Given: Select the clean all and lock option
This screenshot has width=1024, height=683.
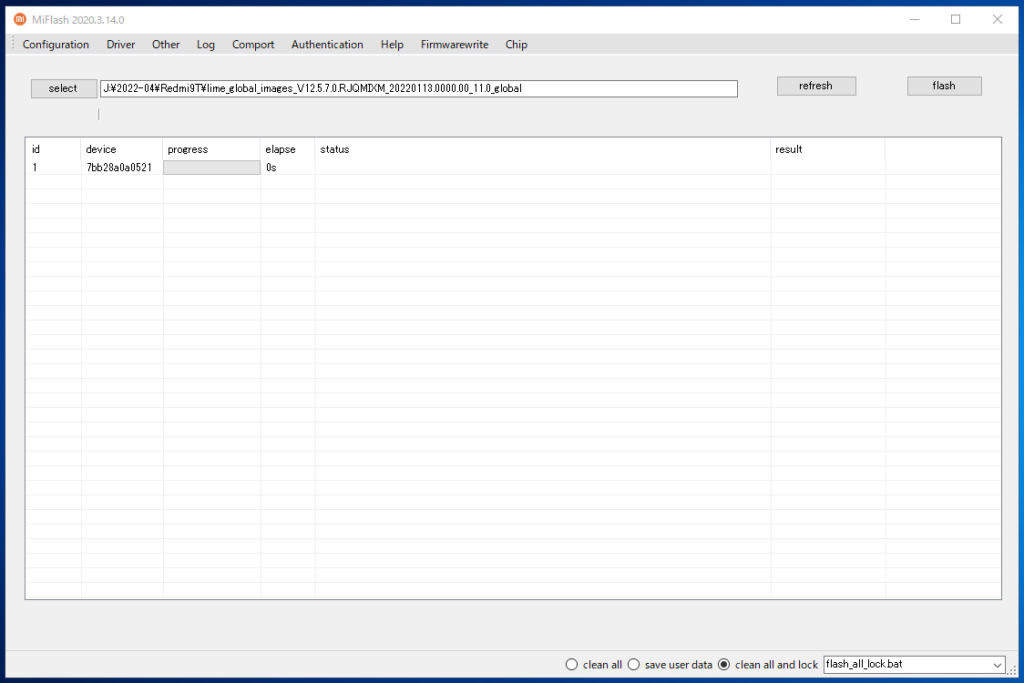Looking at the screenshot, I should pos(725,665).
